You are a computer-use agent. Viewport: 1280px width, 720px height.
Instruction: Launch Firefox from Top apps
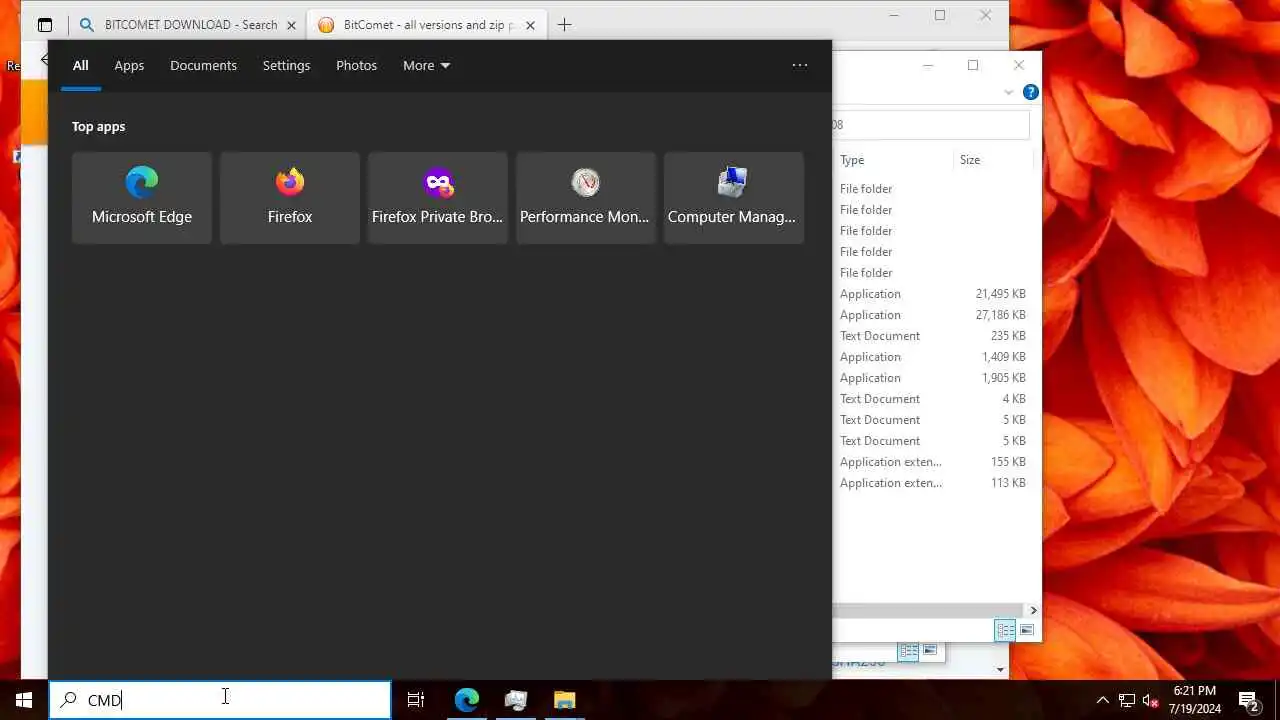click(290, 198)
